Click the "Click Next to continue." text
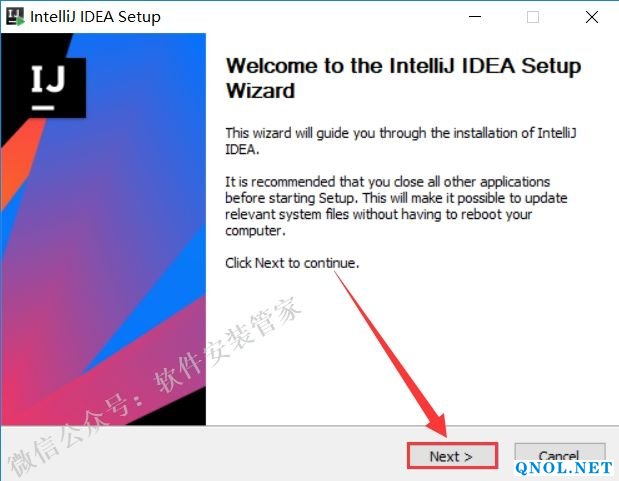 tap(292, 263)
